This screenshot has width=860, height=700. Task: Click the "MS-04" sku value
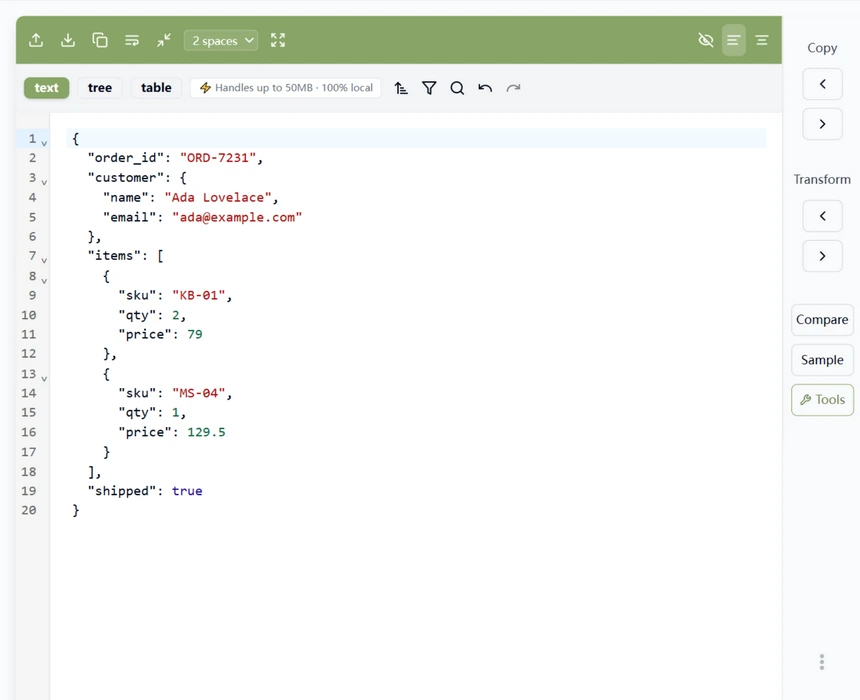(x=199, y=393)
